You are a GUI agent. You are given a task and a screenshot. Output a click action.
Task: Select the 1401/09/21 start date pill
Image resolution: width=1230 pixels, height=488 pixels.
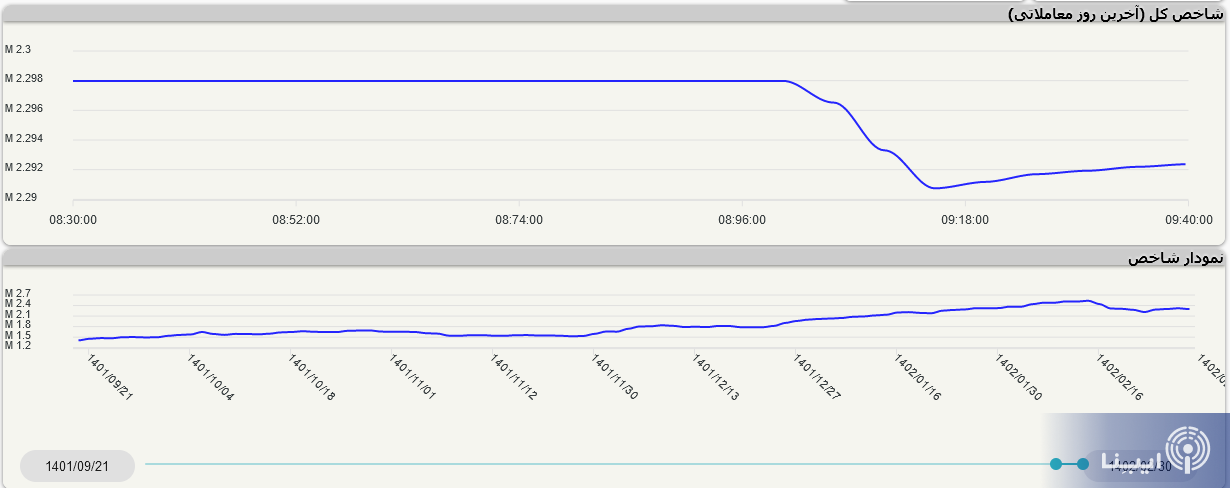(x=77, y=465)
